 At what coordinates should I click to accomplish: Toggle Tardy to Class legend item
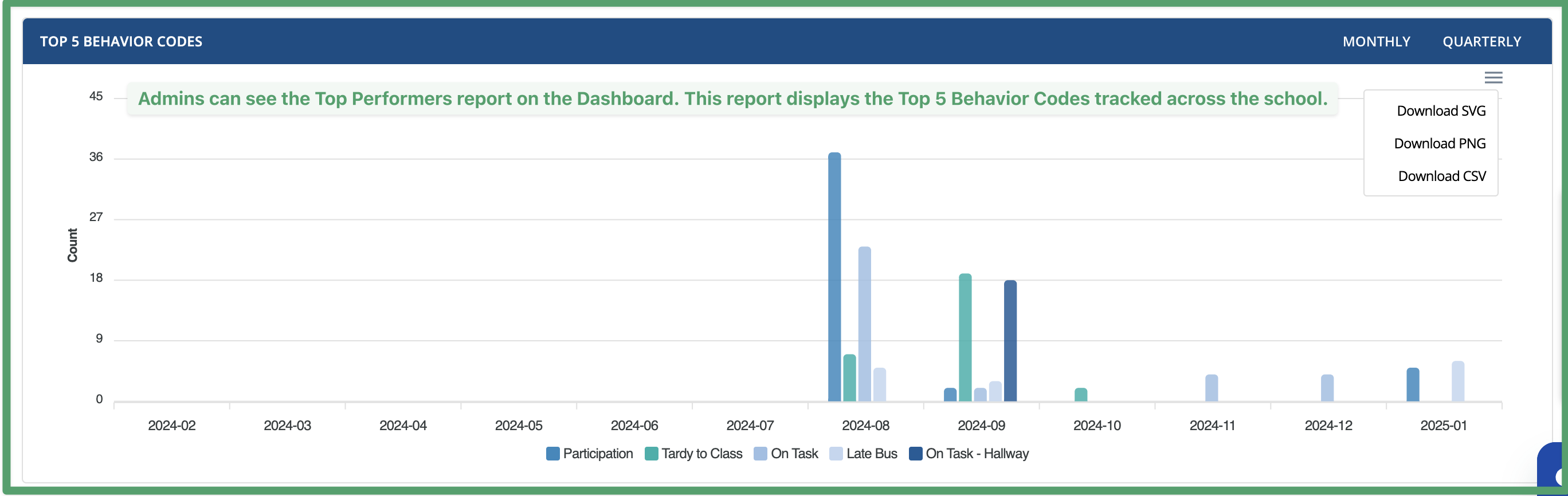click(701, 454)
